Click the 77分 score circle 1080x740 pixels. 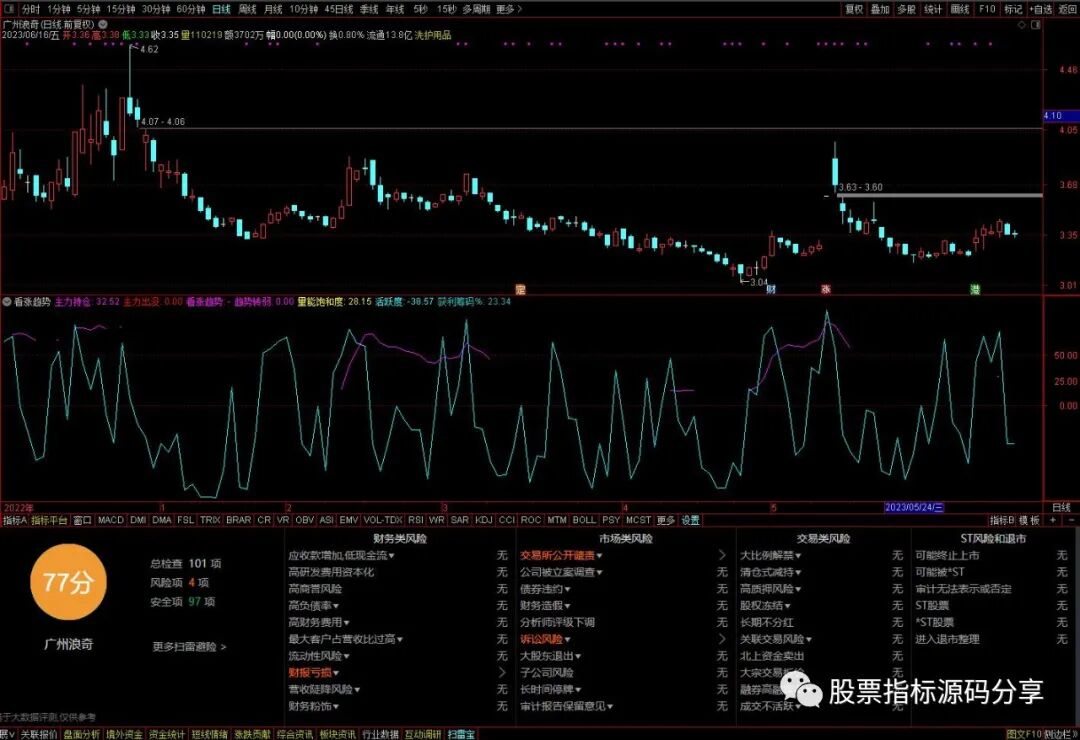pos(68,582)
